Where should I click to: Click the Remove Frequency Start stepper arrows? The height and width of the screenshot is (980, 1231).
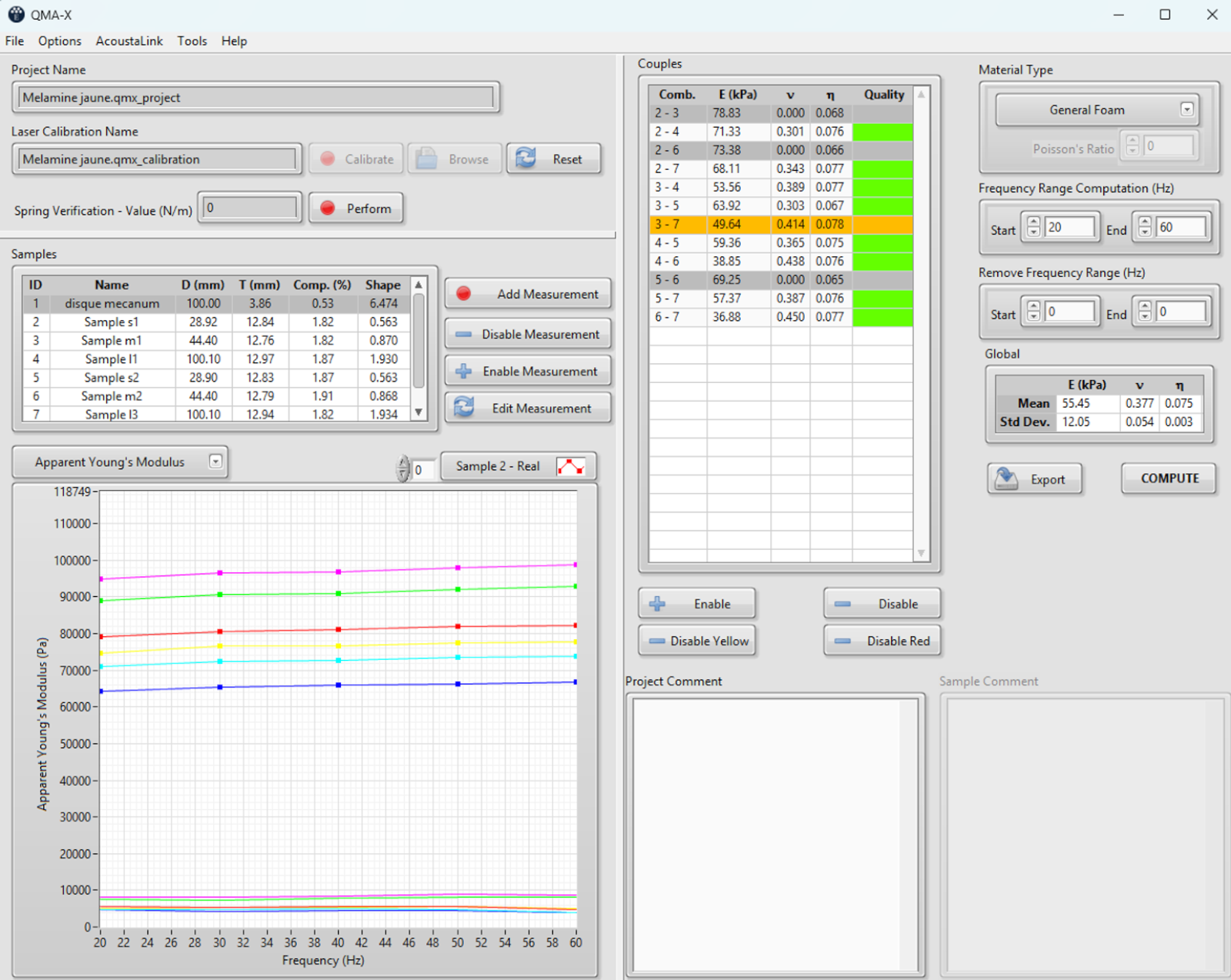(x=1033, y=312)
